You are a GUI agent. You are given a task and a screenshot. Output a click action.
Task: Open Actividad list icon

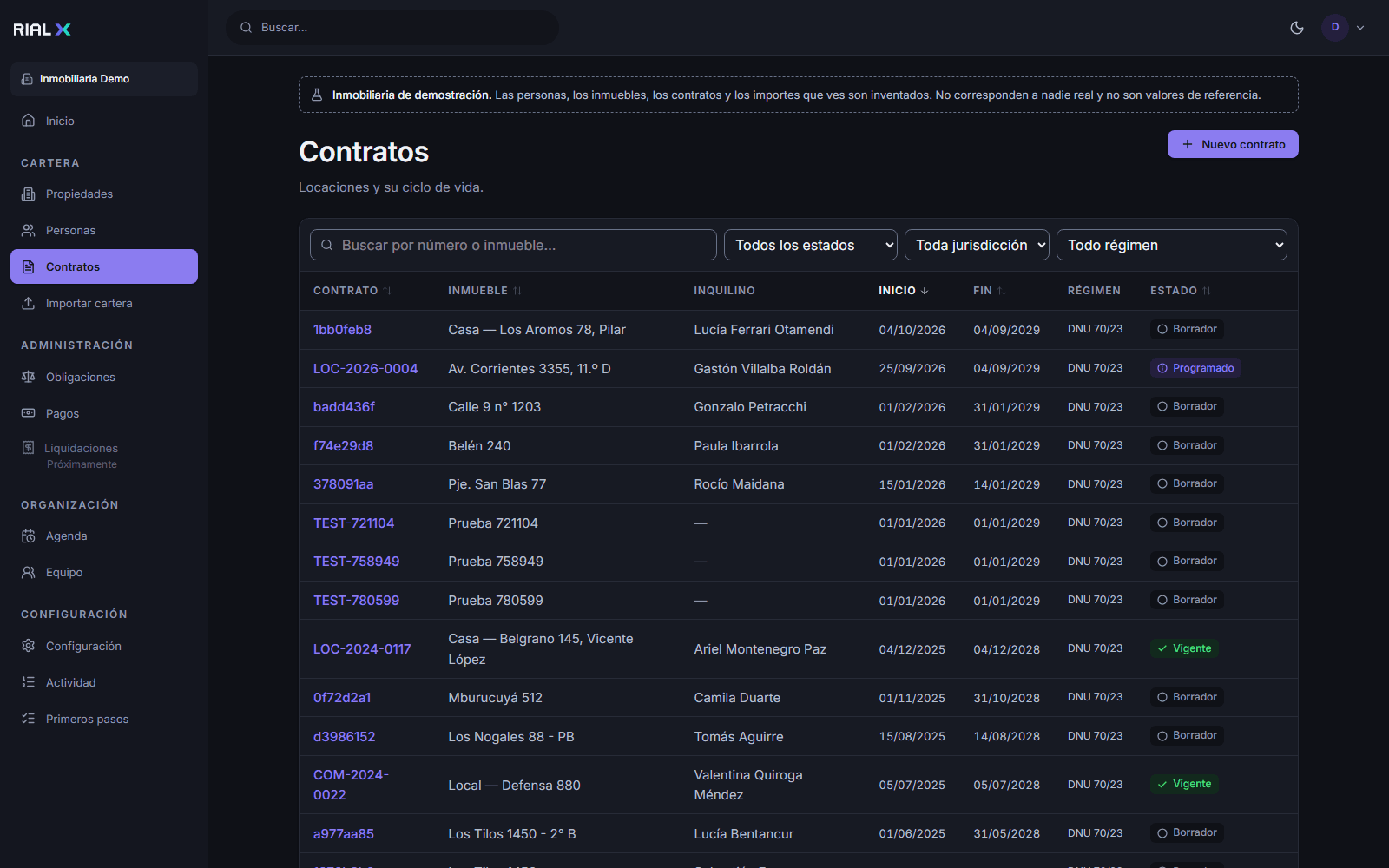coord(29,682)
